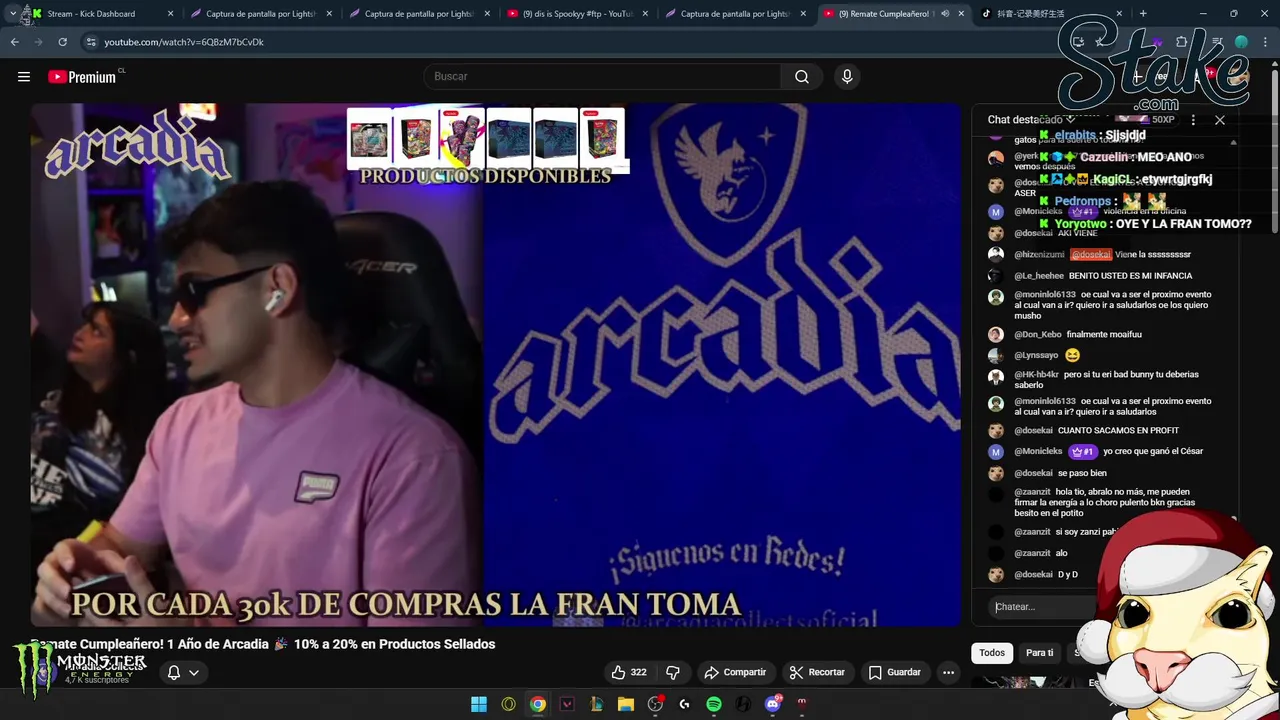
Task: Click 'CUANTO SACAMOS EN PROFIT' chat message
Action: (1118, 431)
